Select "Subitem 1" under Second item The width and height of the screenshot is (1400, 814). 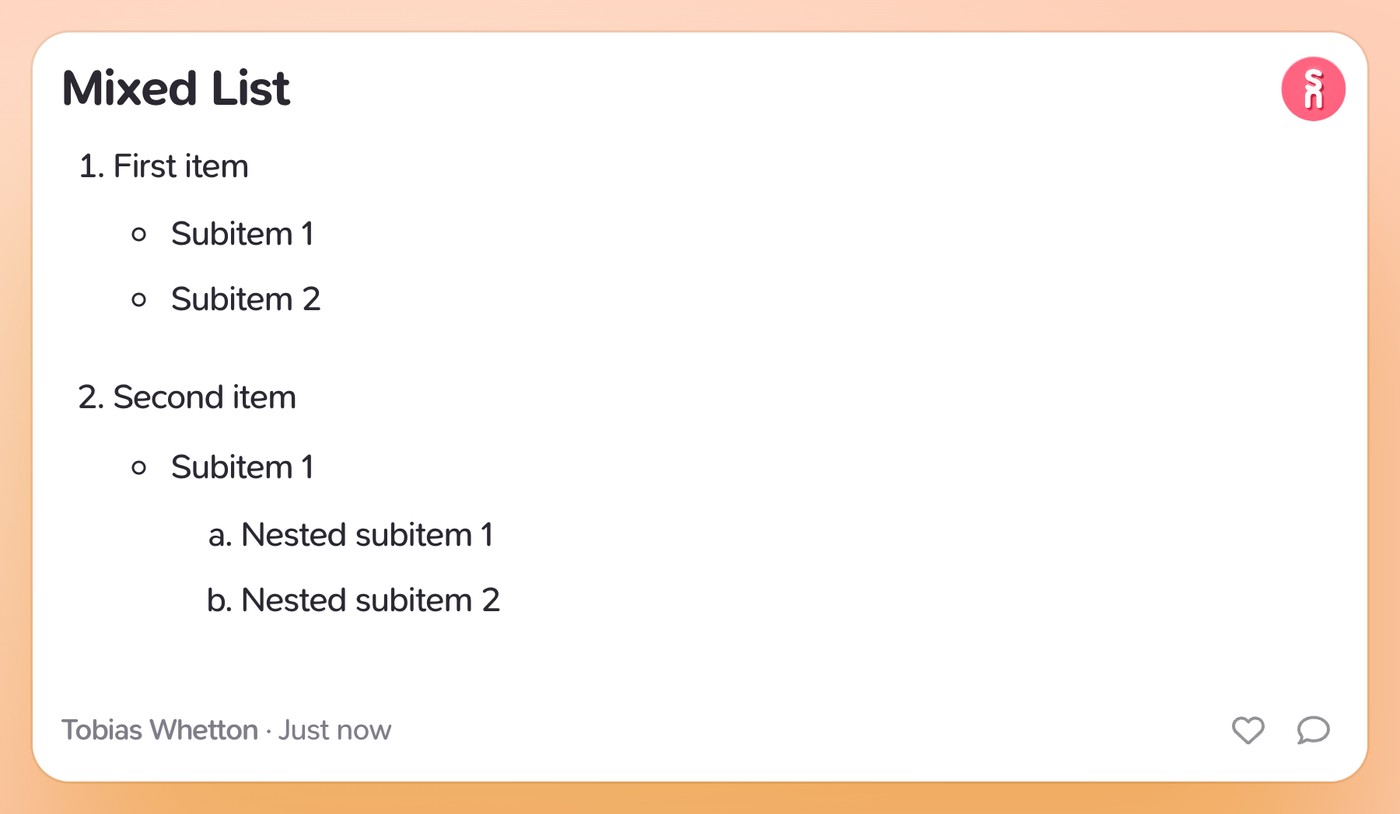(x=242, y=467)
